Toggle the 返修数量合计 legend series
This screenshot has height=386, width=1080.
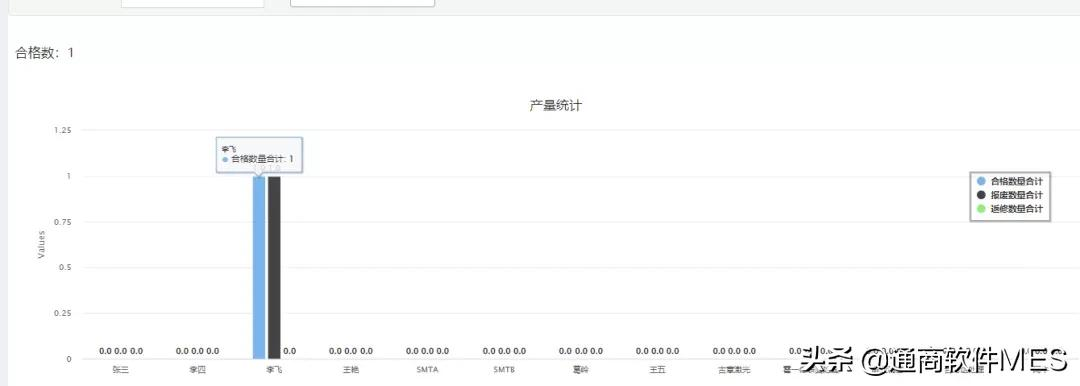click(x=1010, y=209)
